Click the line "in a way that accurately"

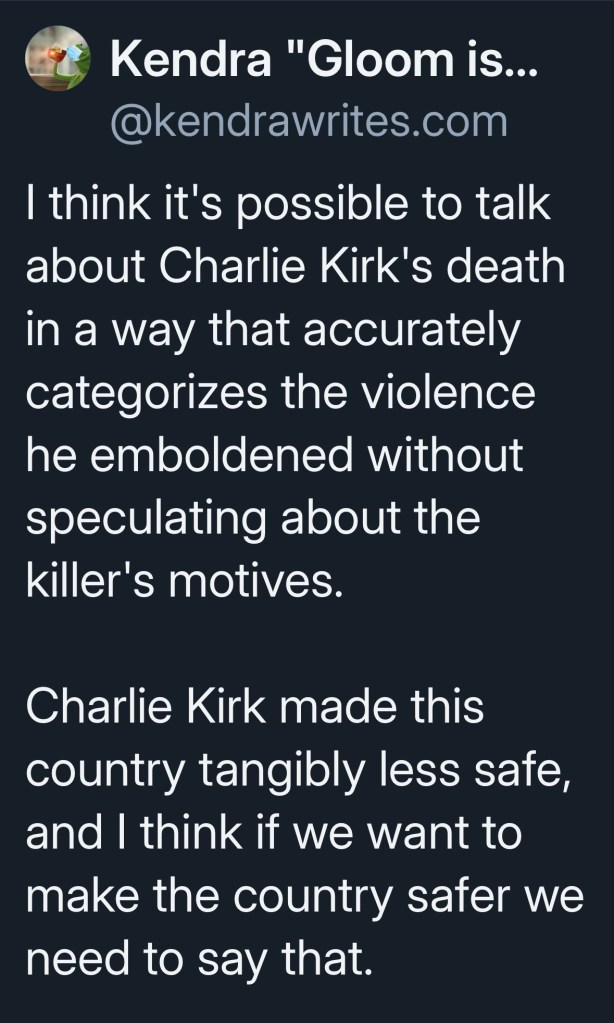[274, 332]
